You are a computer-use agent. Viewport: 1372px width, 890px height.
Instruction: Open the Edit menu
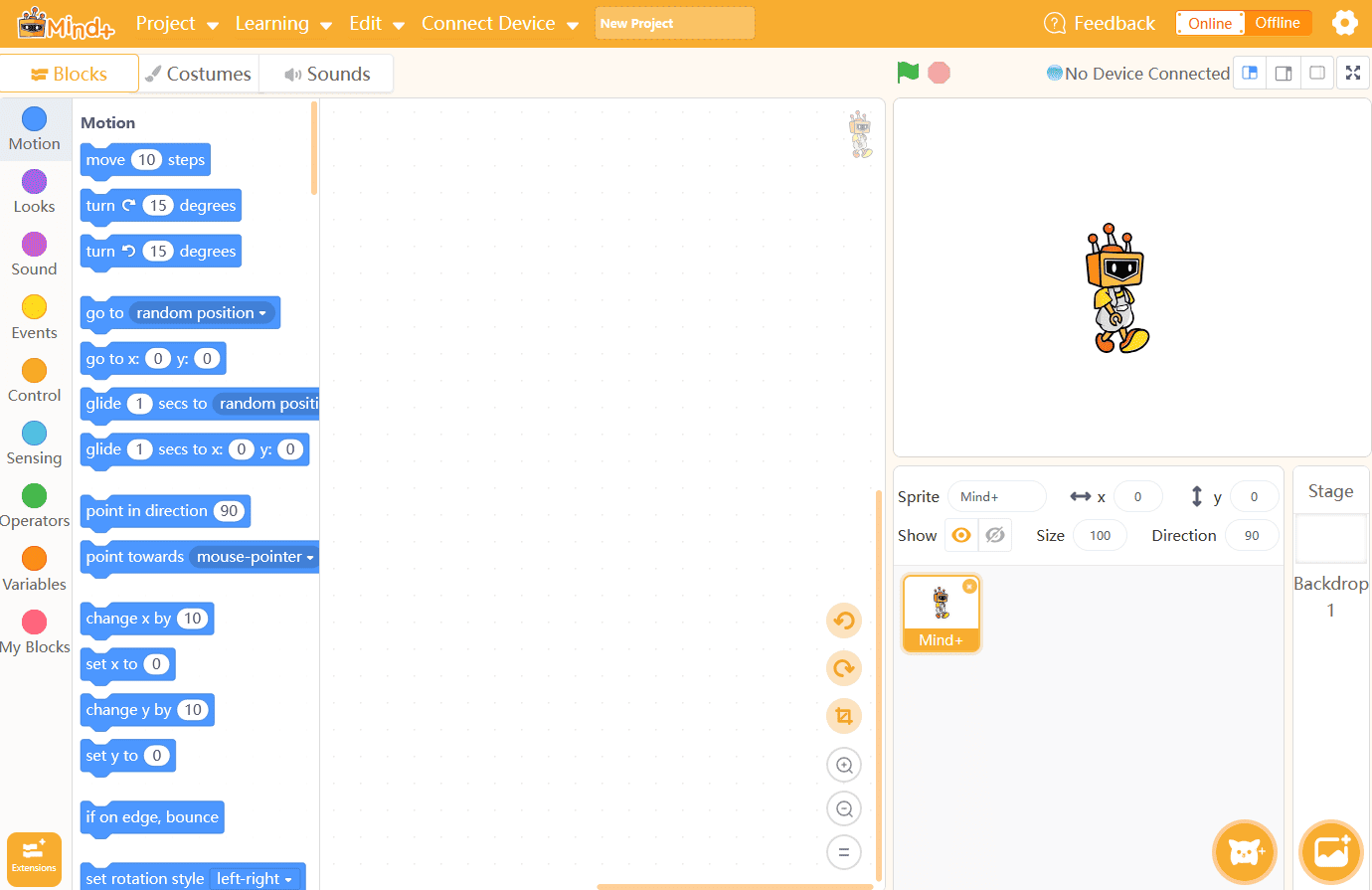pyautogui.click(x=377, y=23)
